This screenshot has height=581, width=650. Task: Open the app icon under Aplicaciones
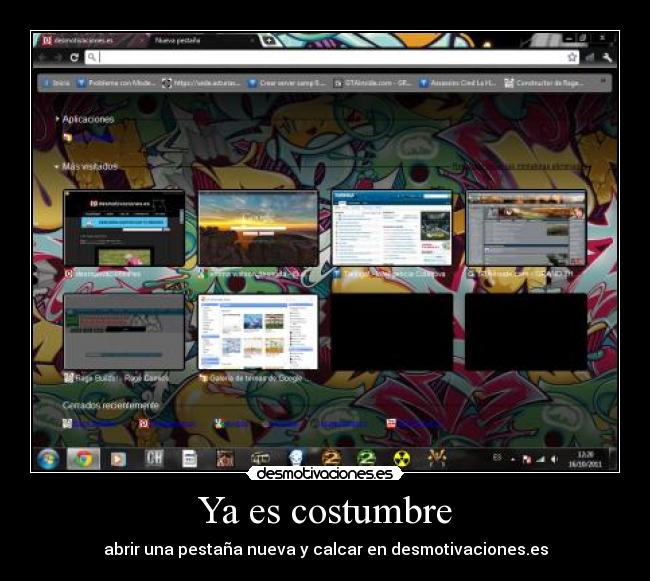[x=68, y=137]
